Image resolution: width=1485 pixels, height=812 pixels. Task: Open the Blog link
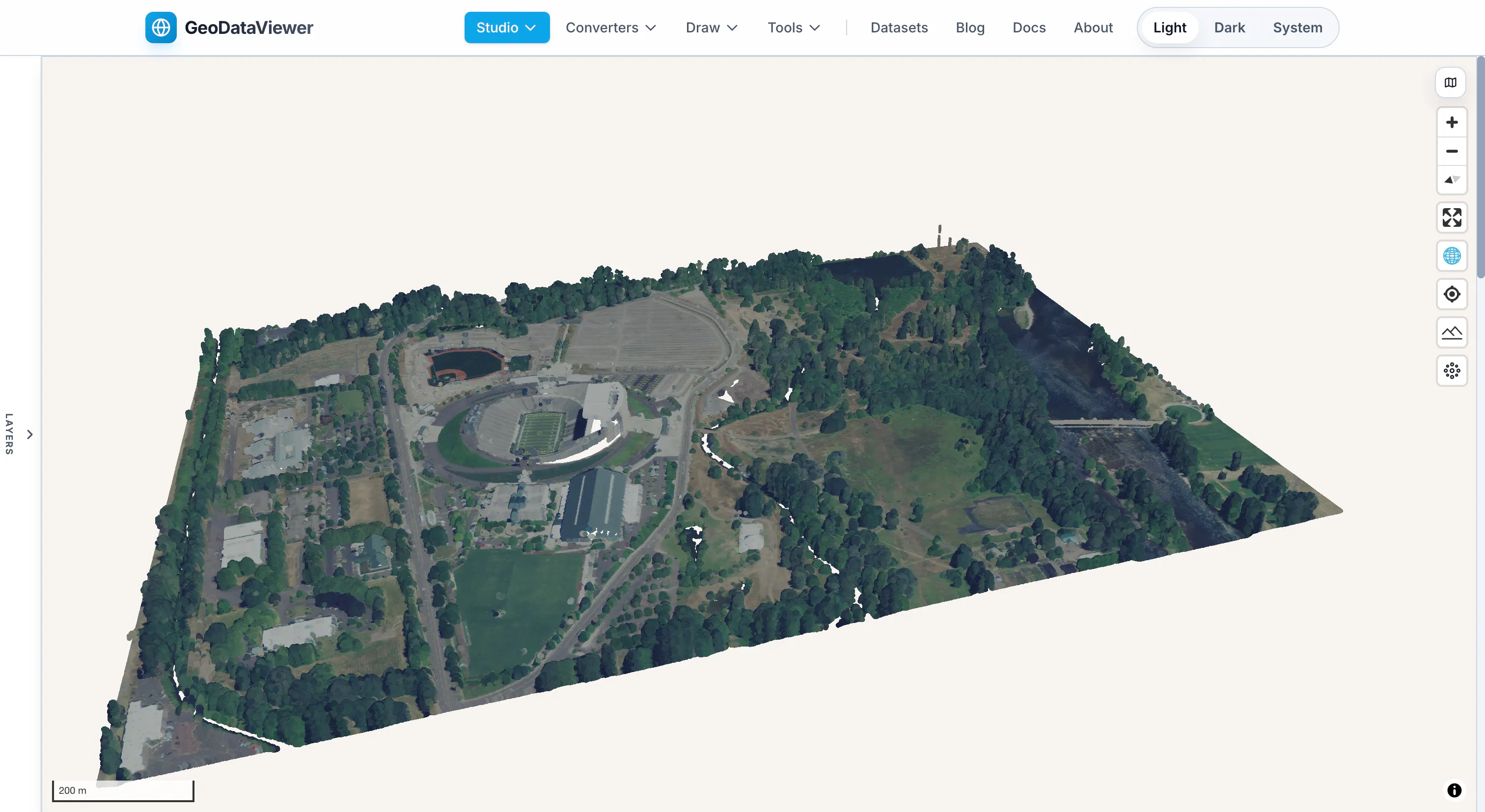point(970,27)
